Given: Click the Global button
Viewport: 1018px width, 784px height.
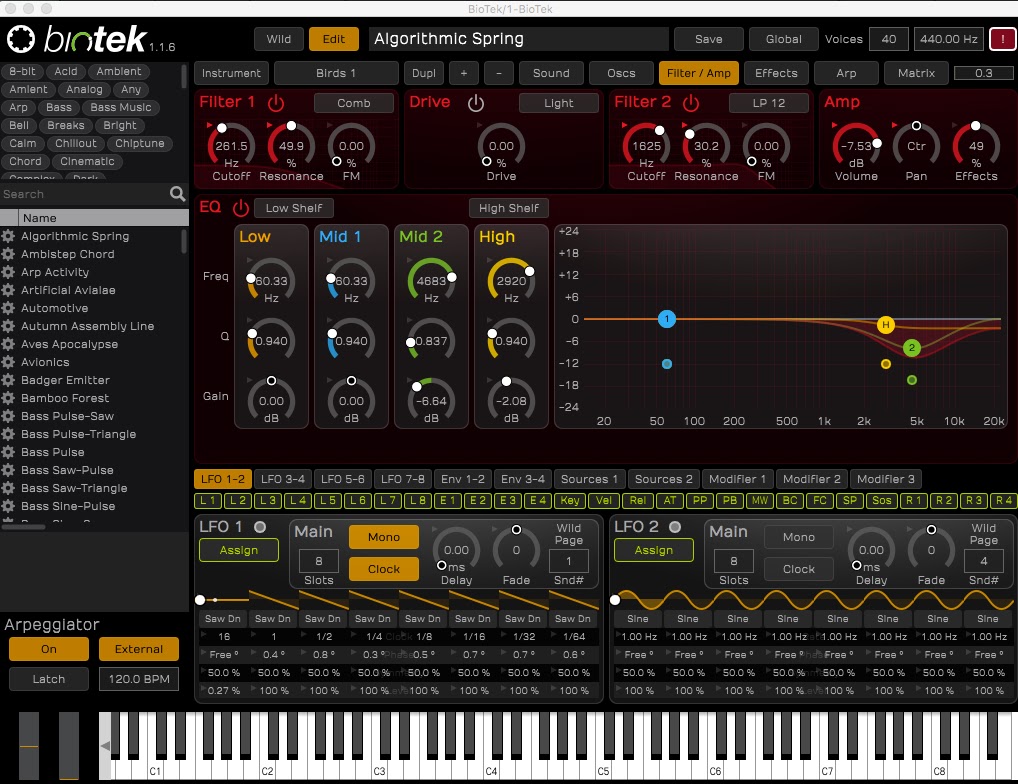Looking at the screenshot, I should click(x=784, y=39).
